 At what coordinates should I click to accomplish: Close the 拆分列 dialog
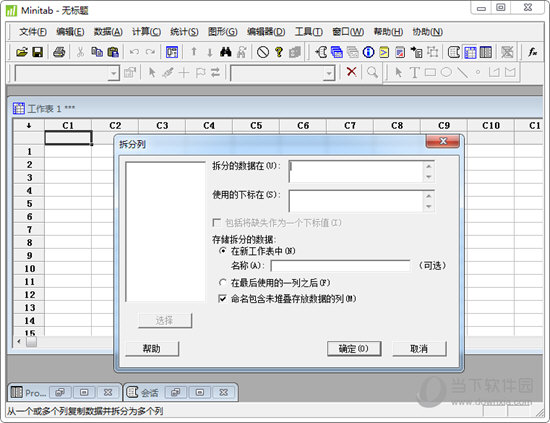click(443, 141)
